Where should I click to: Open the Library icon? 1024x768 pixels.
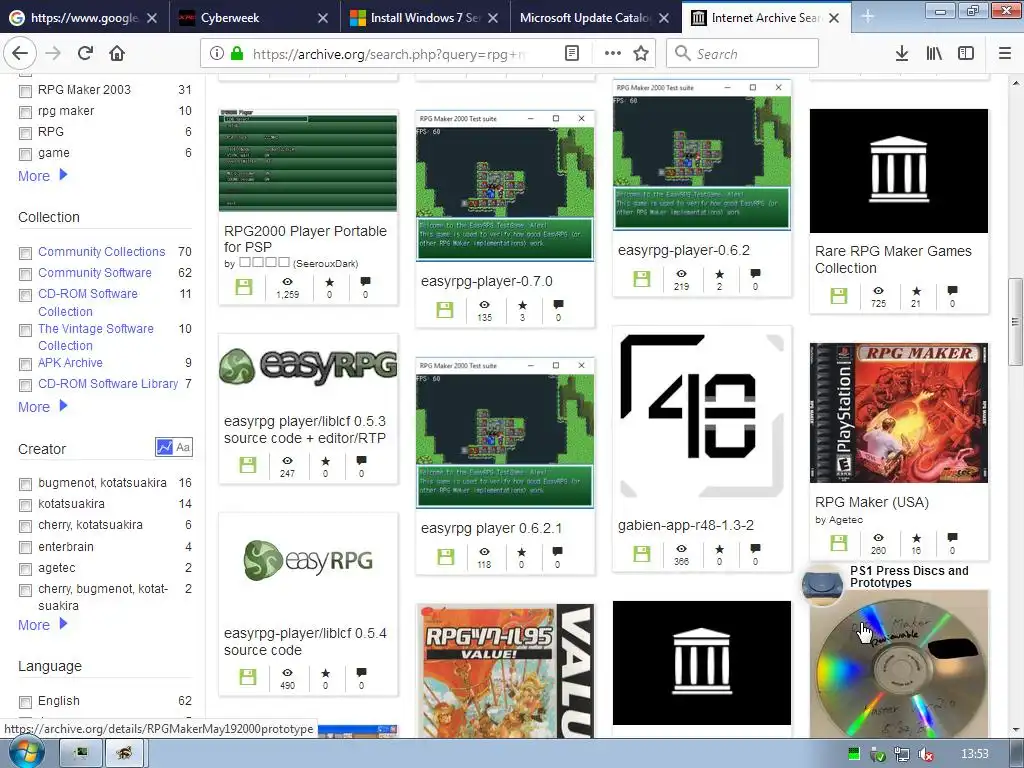[x=934, y=54]
